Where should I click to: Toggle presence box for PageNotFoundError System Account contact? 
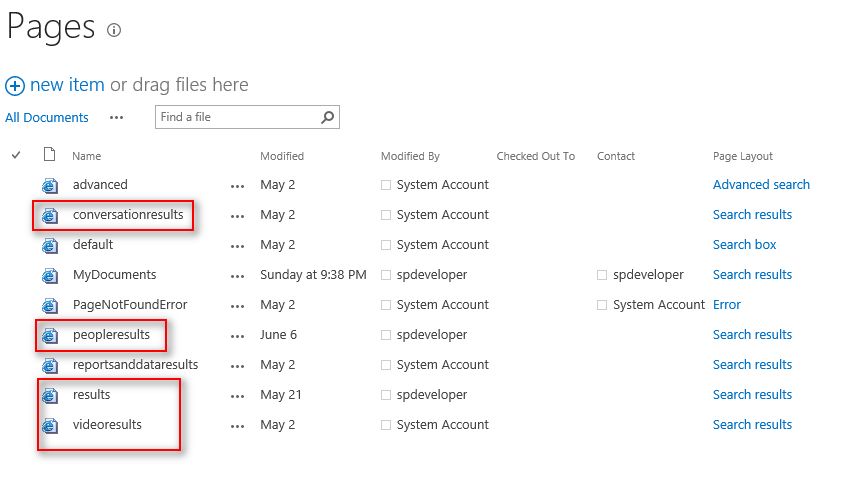click(602, 305)
